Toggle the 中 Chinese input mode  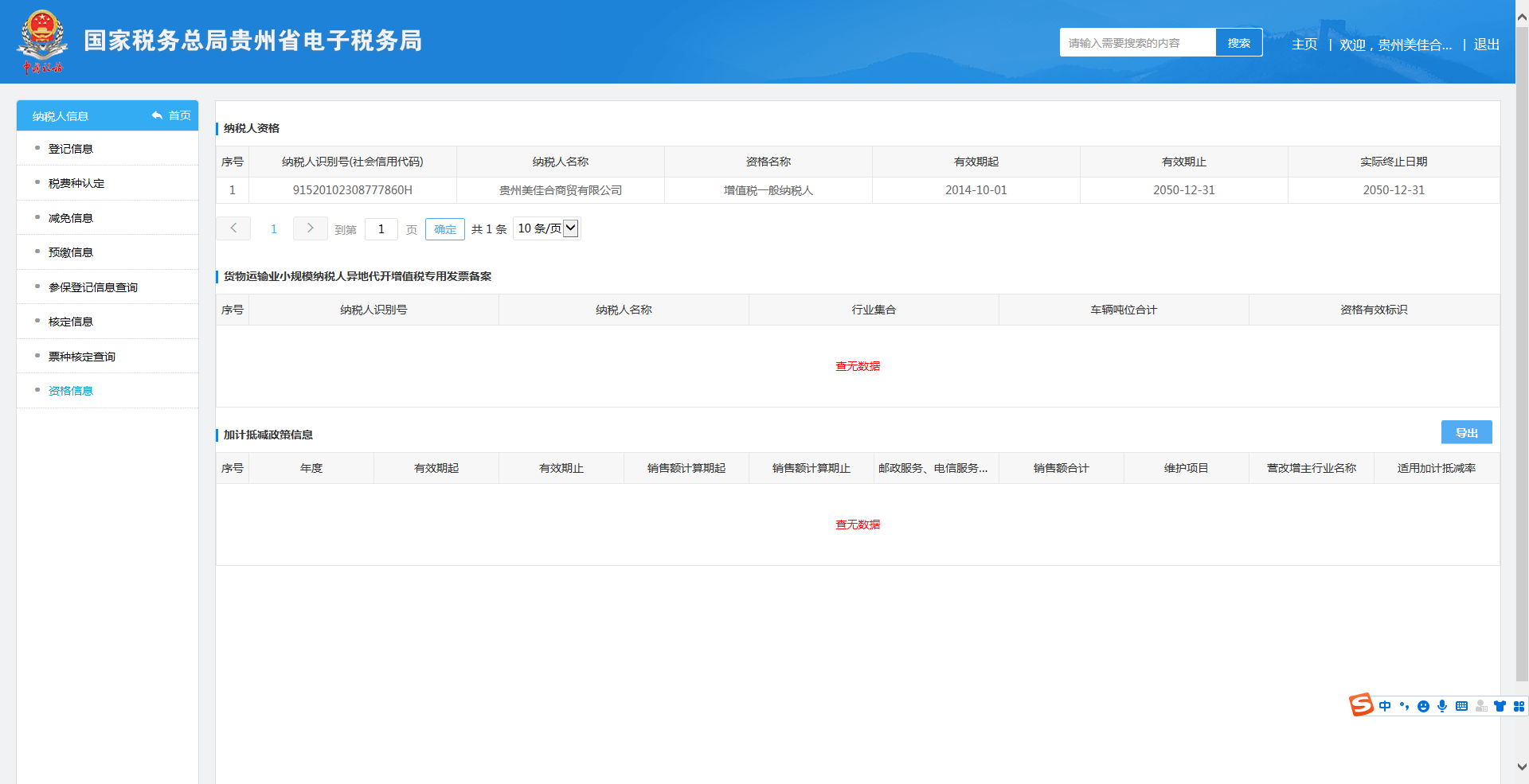pyautogui.click(x=1385, y=706)
